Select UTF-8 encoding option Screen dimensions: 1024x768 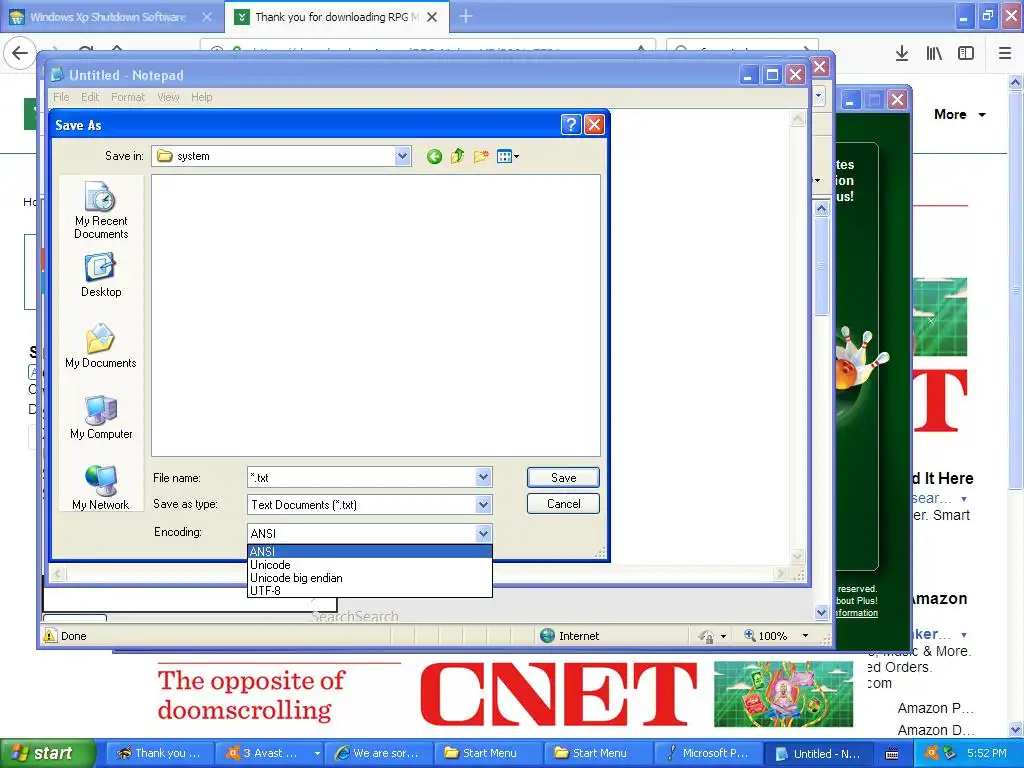370,590
